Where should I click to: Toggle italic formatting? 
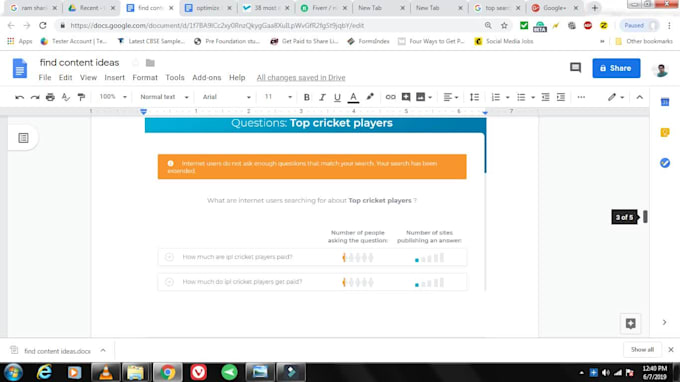click(322, 97)
